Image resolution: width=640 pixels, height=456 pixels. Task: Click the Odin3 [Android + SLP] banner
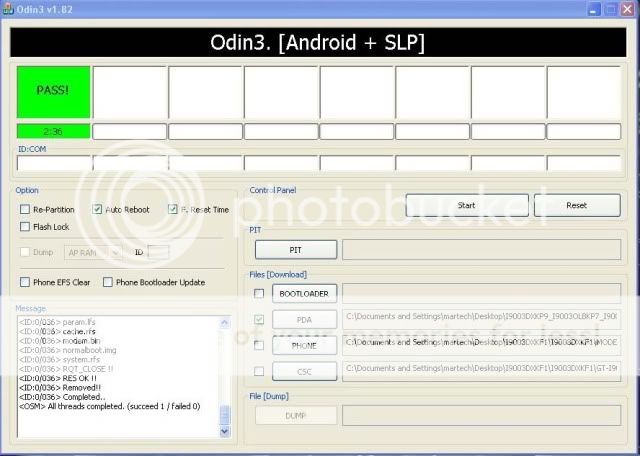tap(318, 42)
